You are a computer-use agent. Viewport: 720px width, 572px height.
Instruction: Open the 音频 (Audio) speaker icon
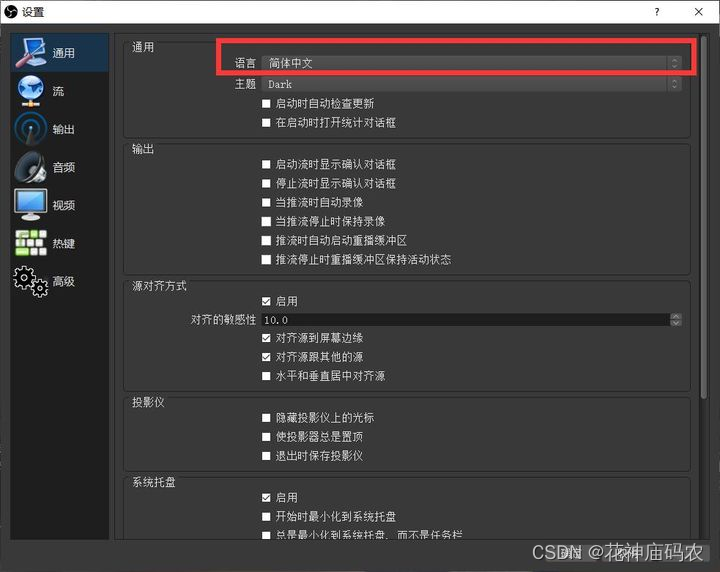click(30, 167)
